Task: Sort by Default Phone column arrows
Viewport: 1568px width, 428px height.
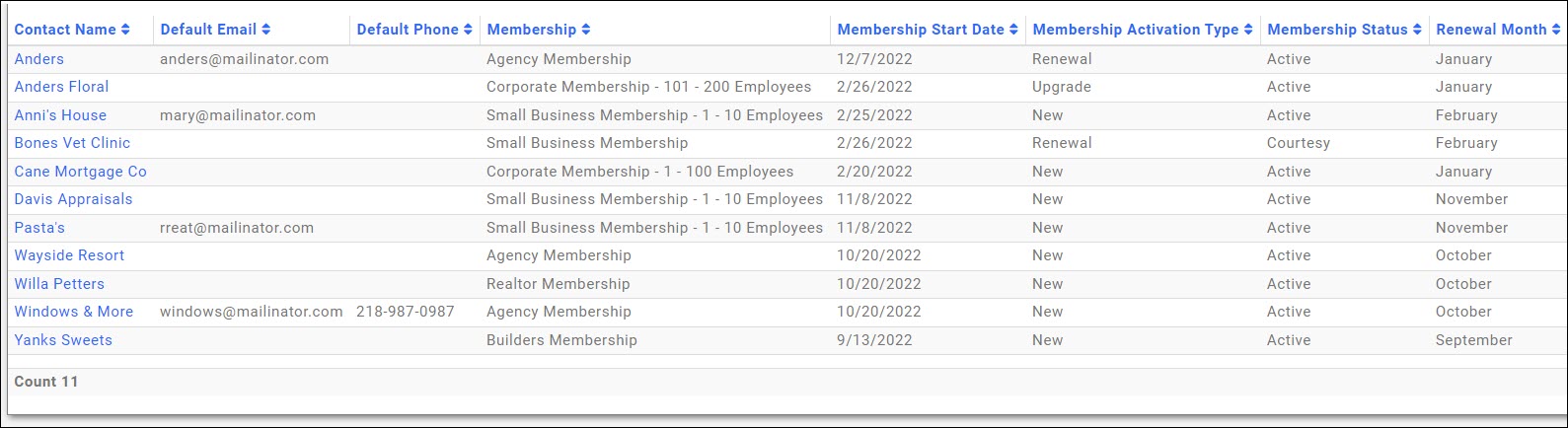Action: (x=468, y=30)
